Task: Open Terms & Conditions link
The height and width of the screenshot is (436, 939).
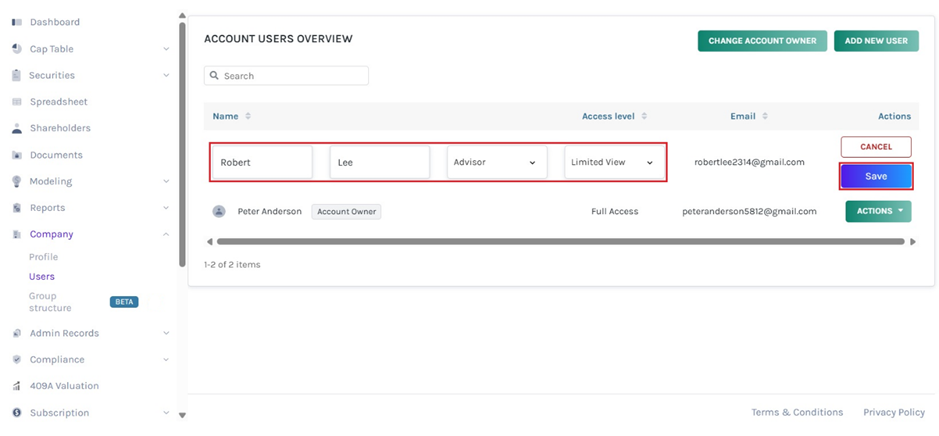Action: [797, 412]
